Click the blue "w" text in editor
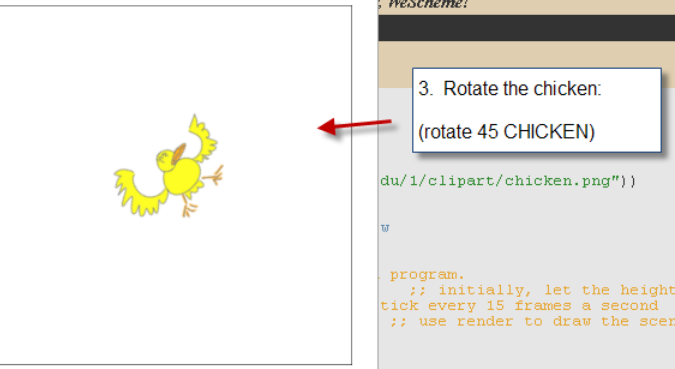The image size is (675, 369). (385, 228)
